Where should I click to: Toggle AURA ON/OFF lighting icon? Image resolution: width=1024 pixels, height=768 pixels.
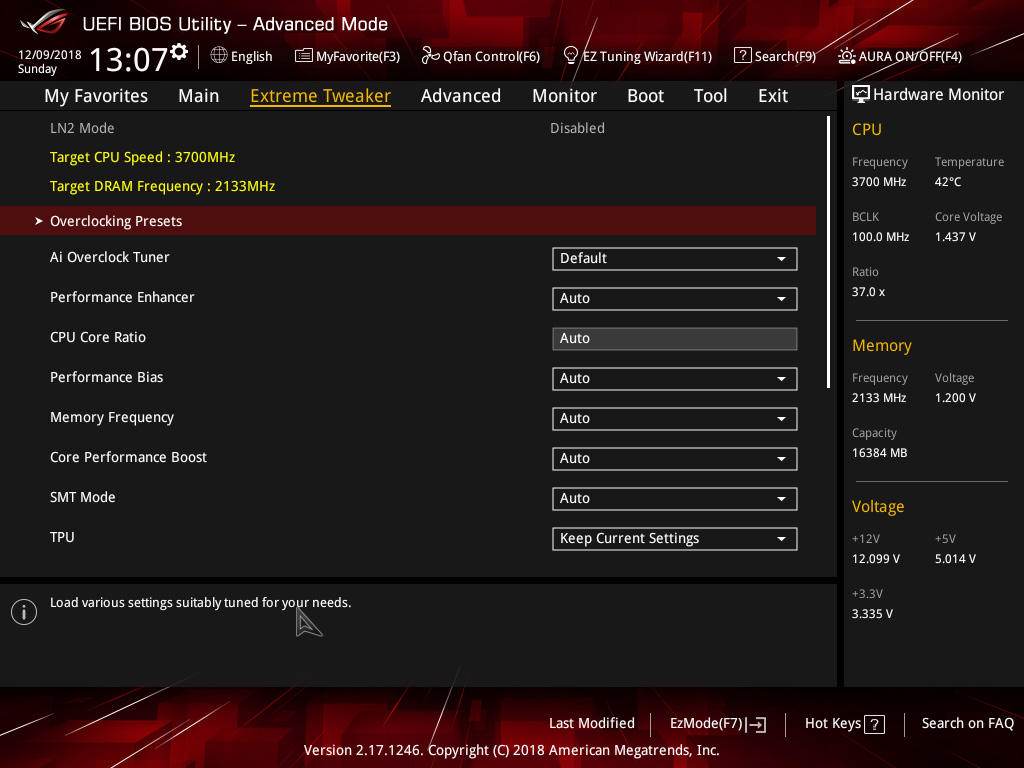point(846,56)
